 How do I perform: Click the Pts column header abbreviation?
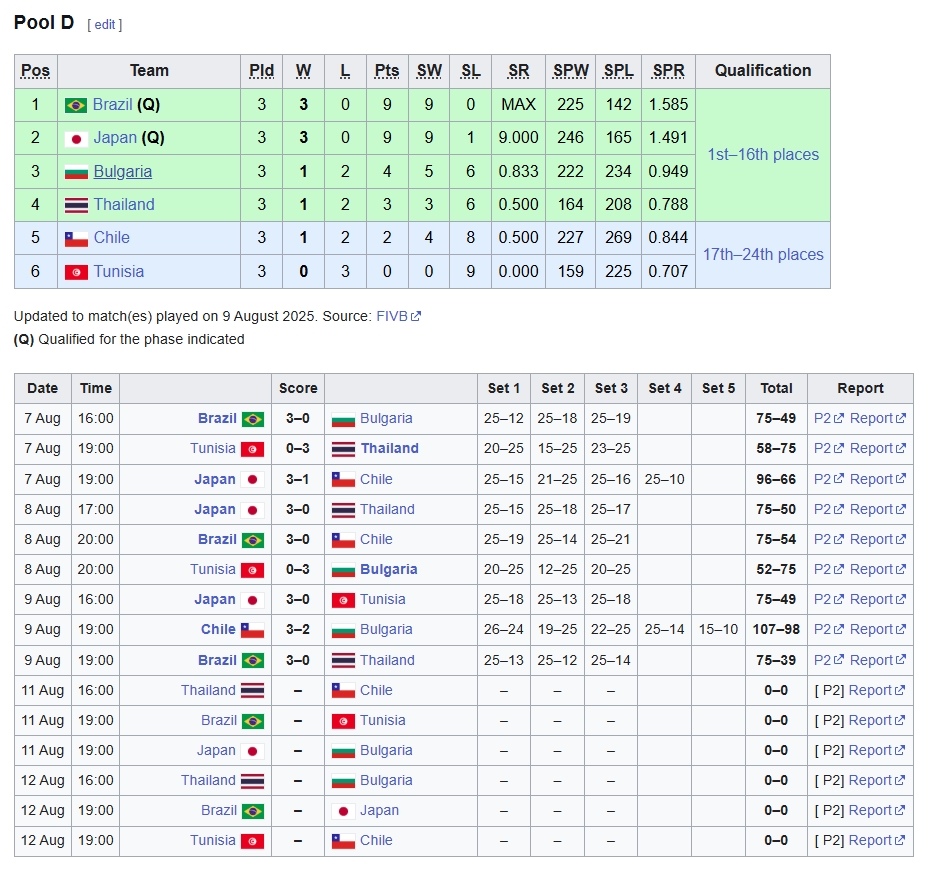[x=386, y=71]
